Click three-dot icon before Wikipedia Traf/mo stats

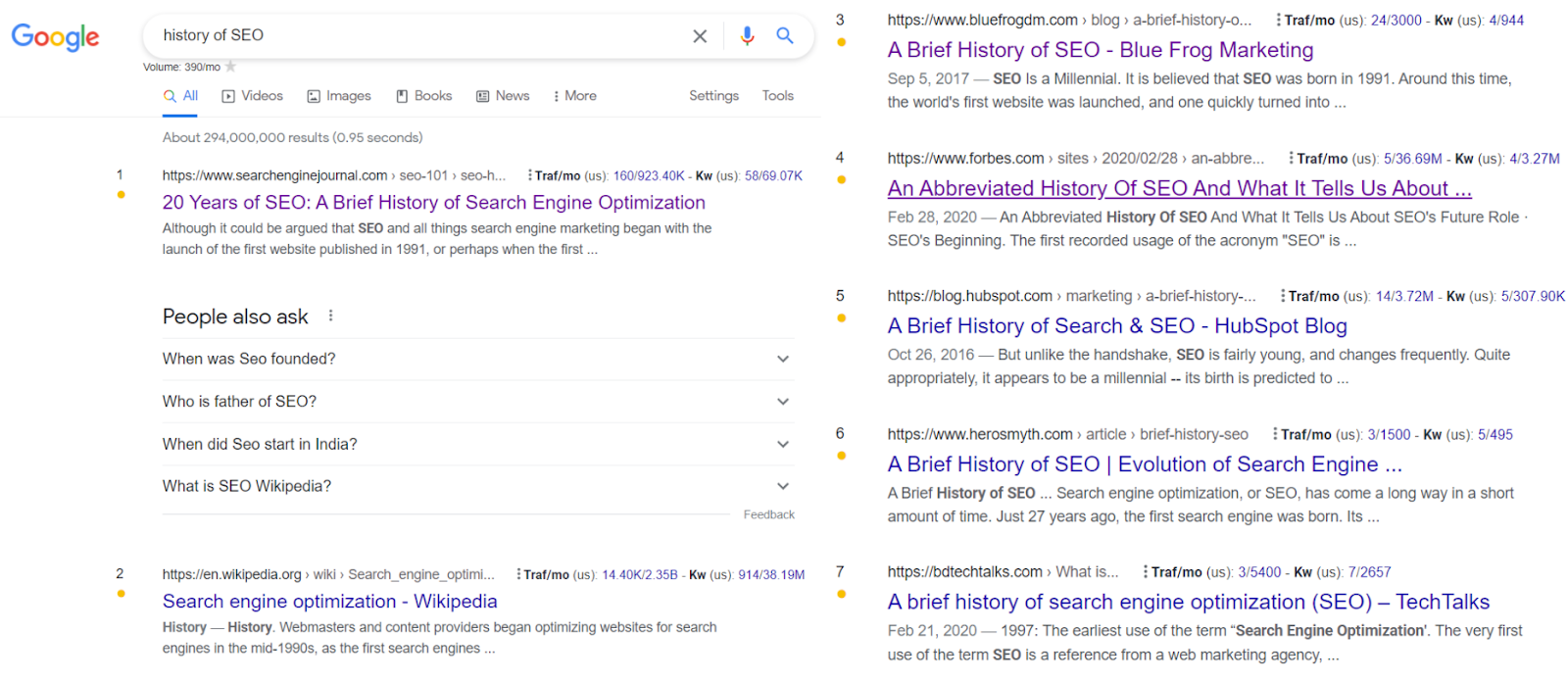(518, 574)
